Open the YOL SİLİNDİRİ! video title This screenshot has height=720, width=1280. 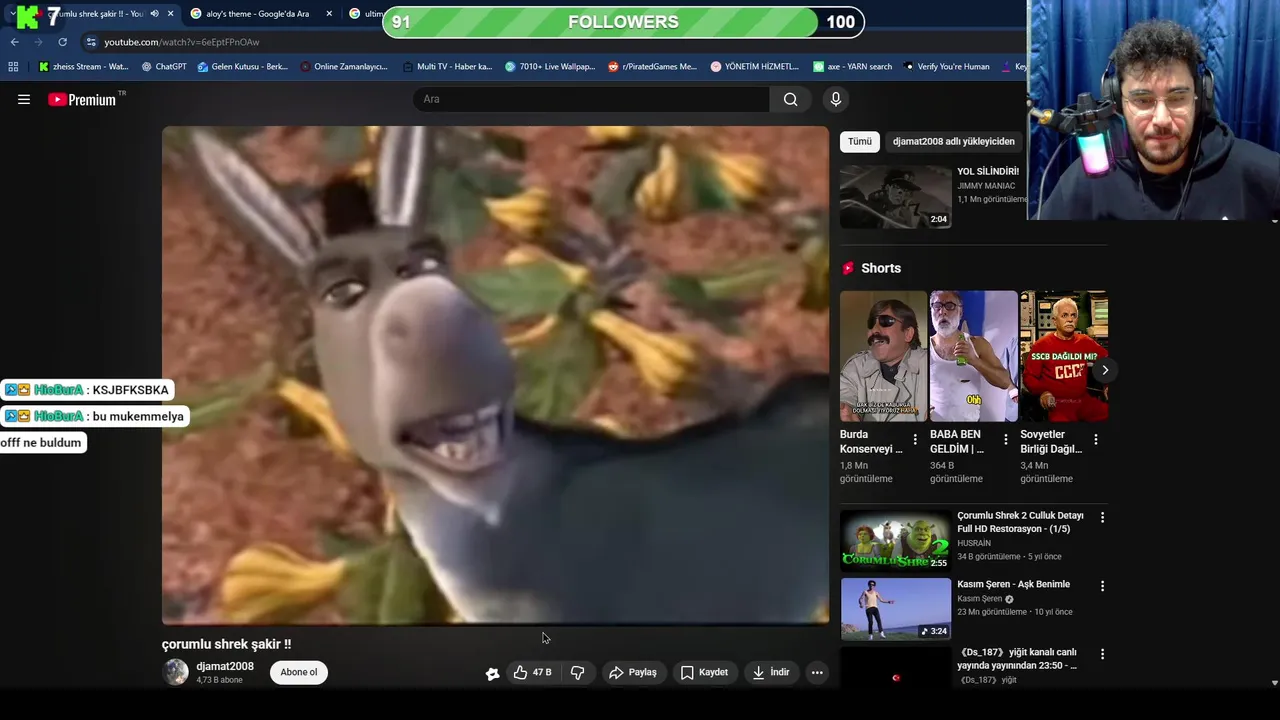(988, 171)
